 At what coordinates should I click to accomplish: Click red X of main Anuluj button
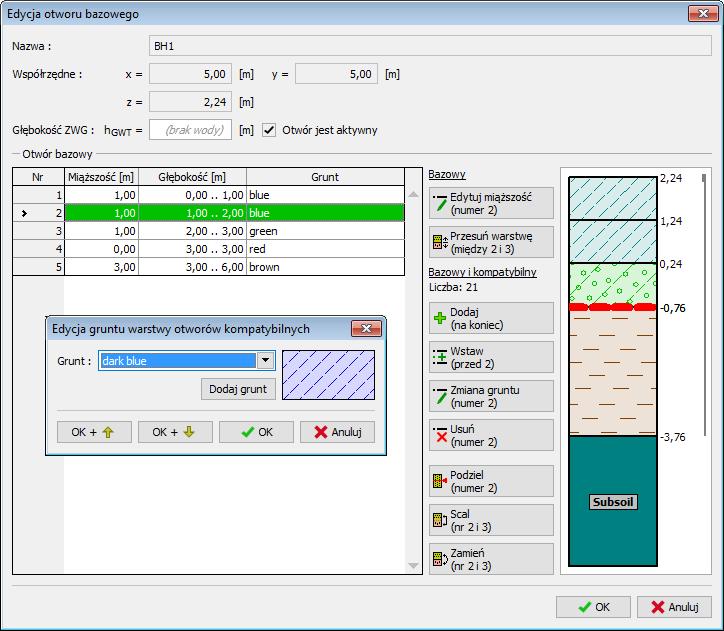658,607
